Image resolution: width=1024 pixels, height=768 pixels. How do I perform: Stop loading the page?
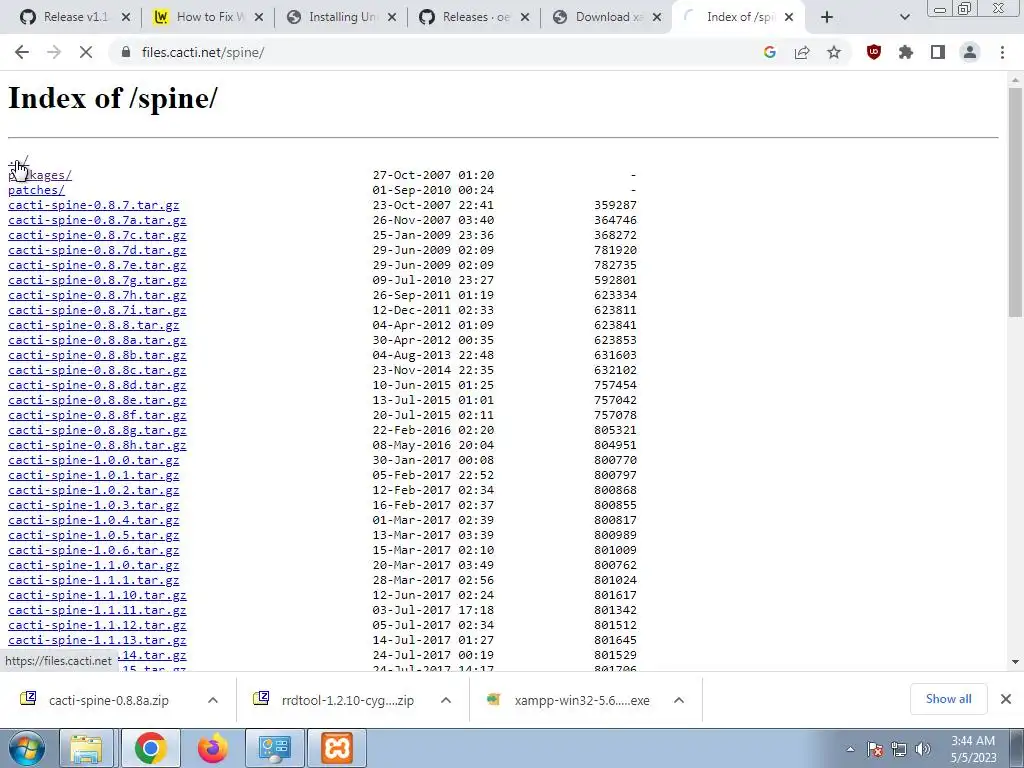click(x=86, y=52)
